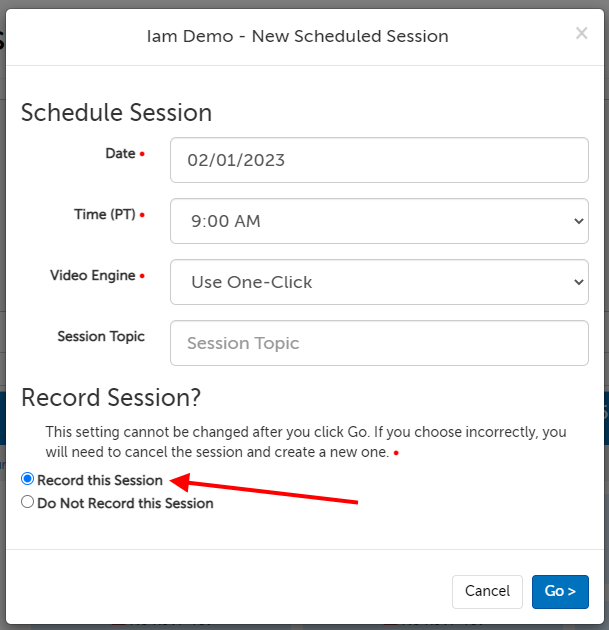Image resolution: width=609 pixels, height=630 pixels.
Task: Click the Date field label
Action: 120,154
